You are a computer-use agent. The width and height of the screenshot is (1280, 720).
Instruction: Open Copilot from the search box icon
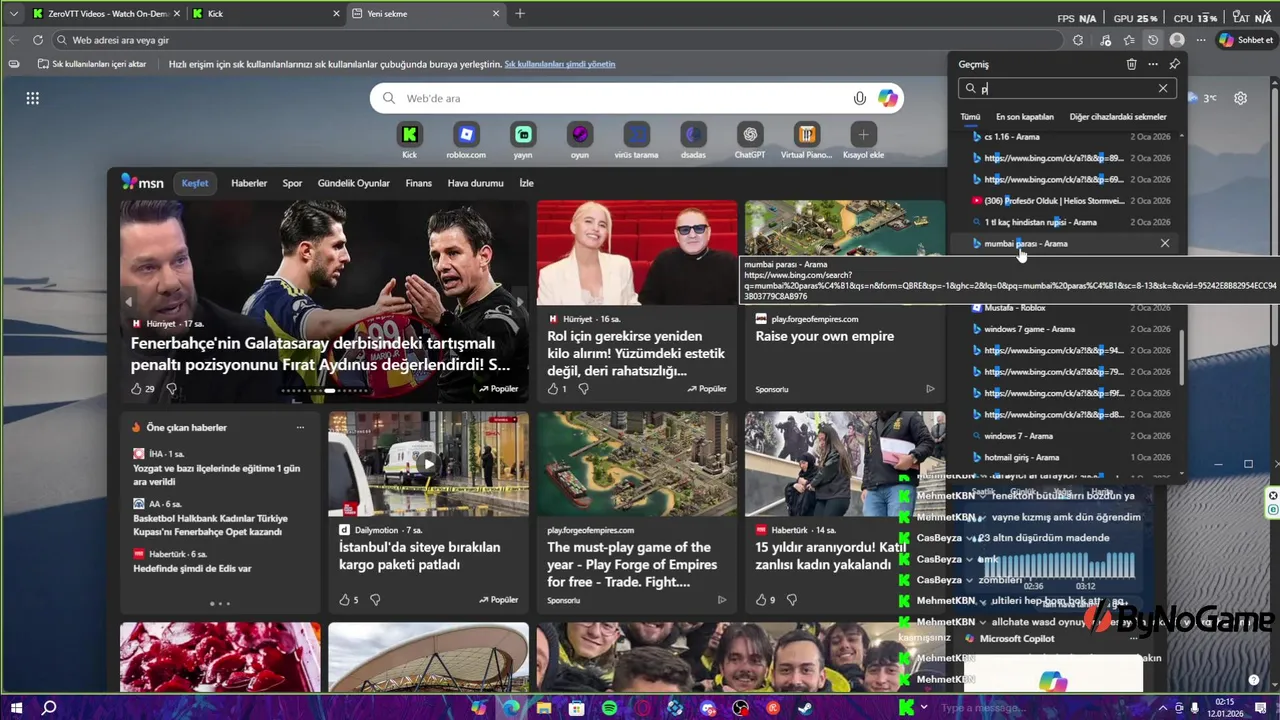tap(888, 98)
